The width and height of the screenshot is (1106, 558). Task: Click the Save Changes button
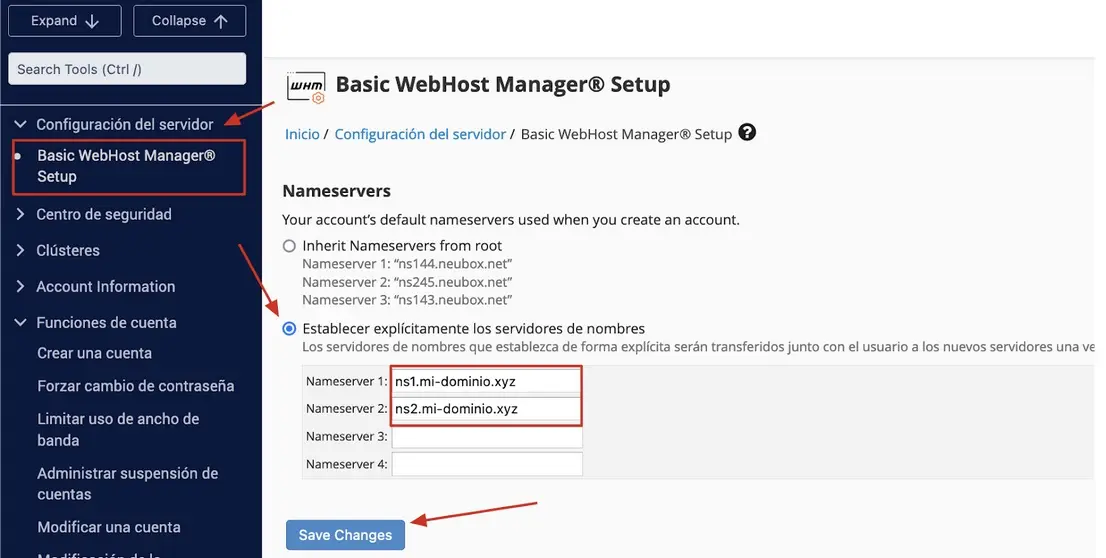click(345, 535)
